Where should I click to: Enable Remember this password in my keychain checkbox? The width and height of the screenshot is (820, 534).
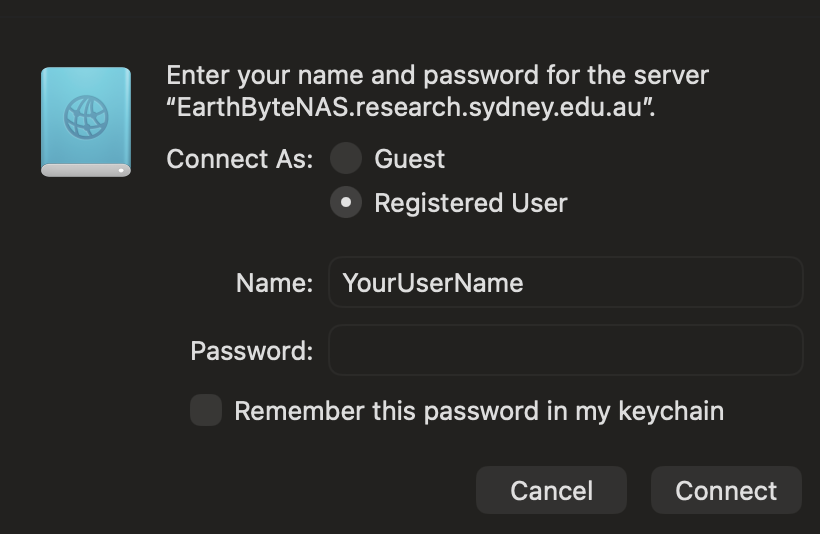pyautogui.click(x=206, y=410)
